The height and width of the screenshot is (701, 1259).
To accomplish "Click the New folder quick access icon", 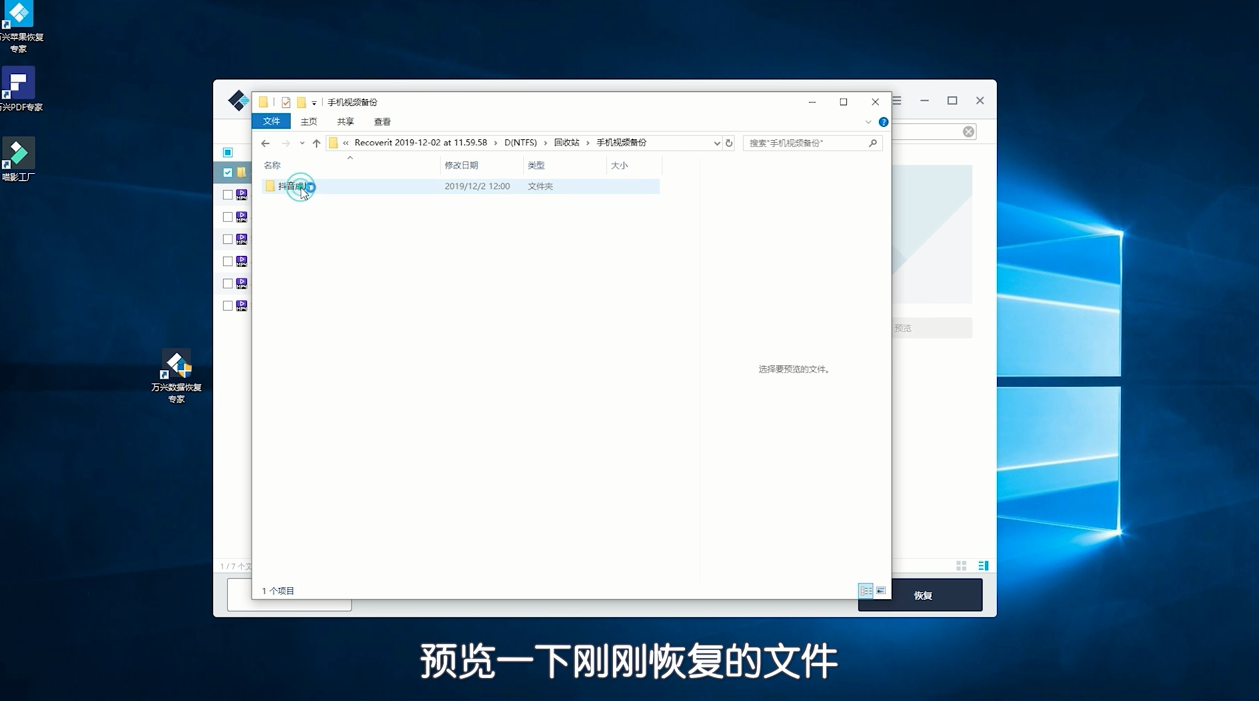I will coord(301,102).
